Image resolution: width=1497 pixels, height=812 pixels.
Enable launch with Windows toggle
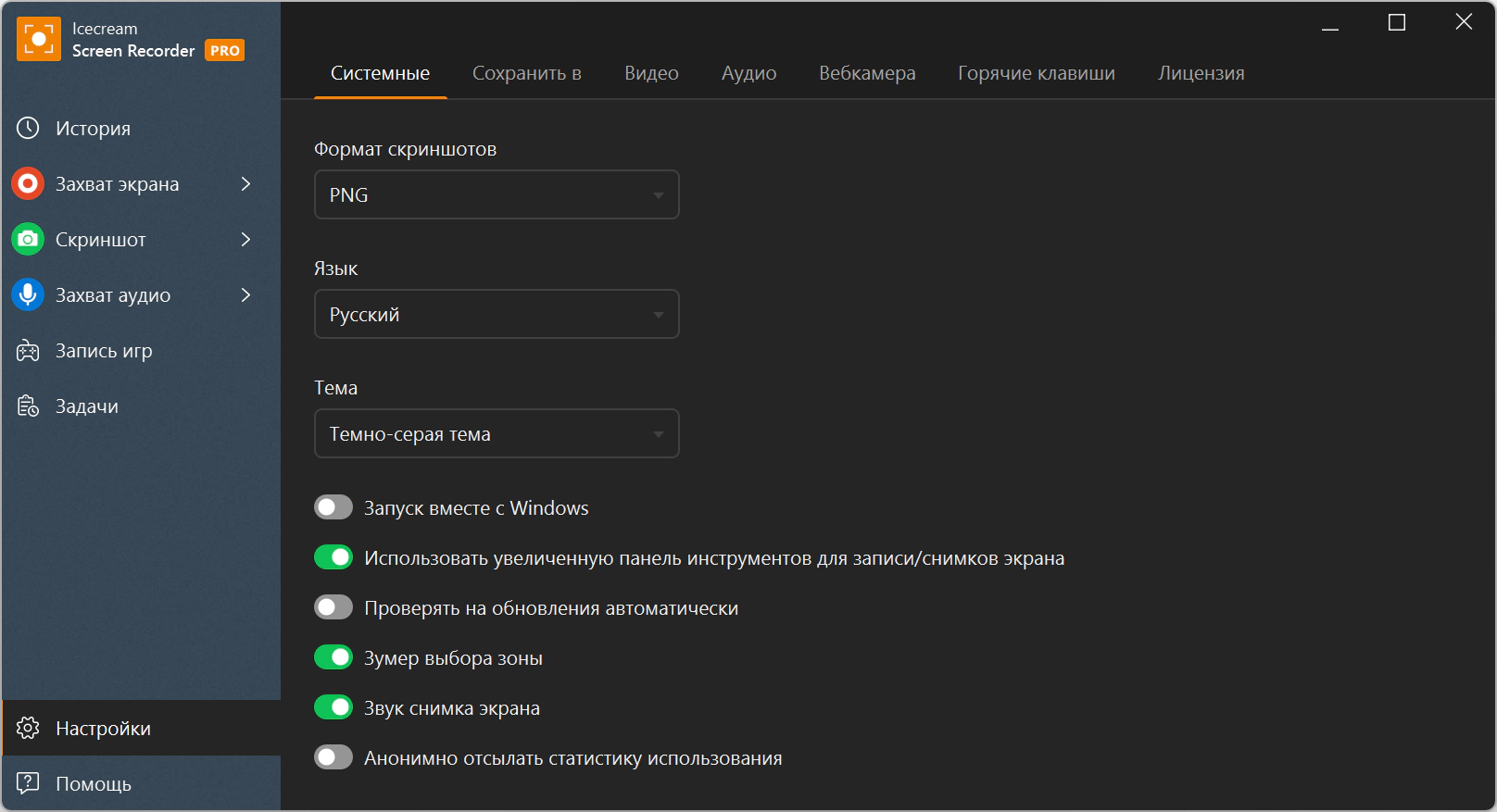[x=333, y=507]
